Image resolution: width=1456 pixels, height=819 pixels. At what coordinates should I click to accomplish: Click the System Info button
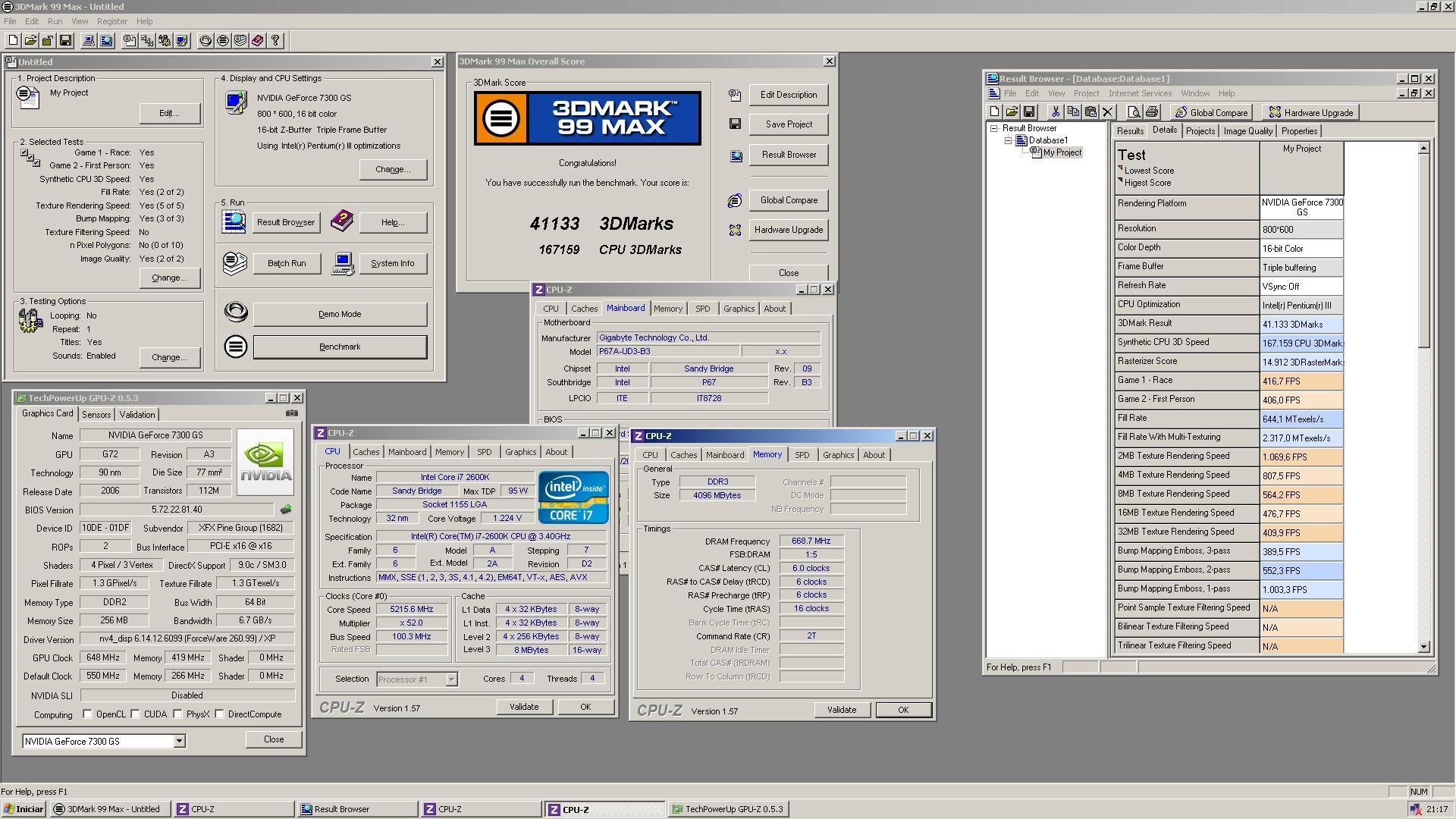[393, 263]
